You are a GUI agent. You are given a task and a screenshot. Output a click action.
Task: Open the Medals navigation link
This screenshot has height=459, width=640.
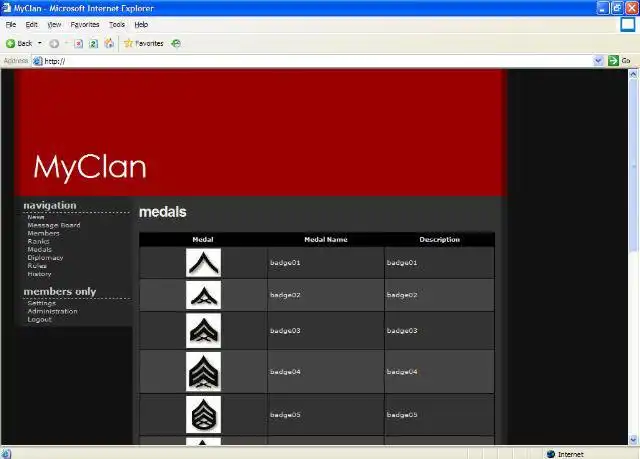click(x=40, y=250)
